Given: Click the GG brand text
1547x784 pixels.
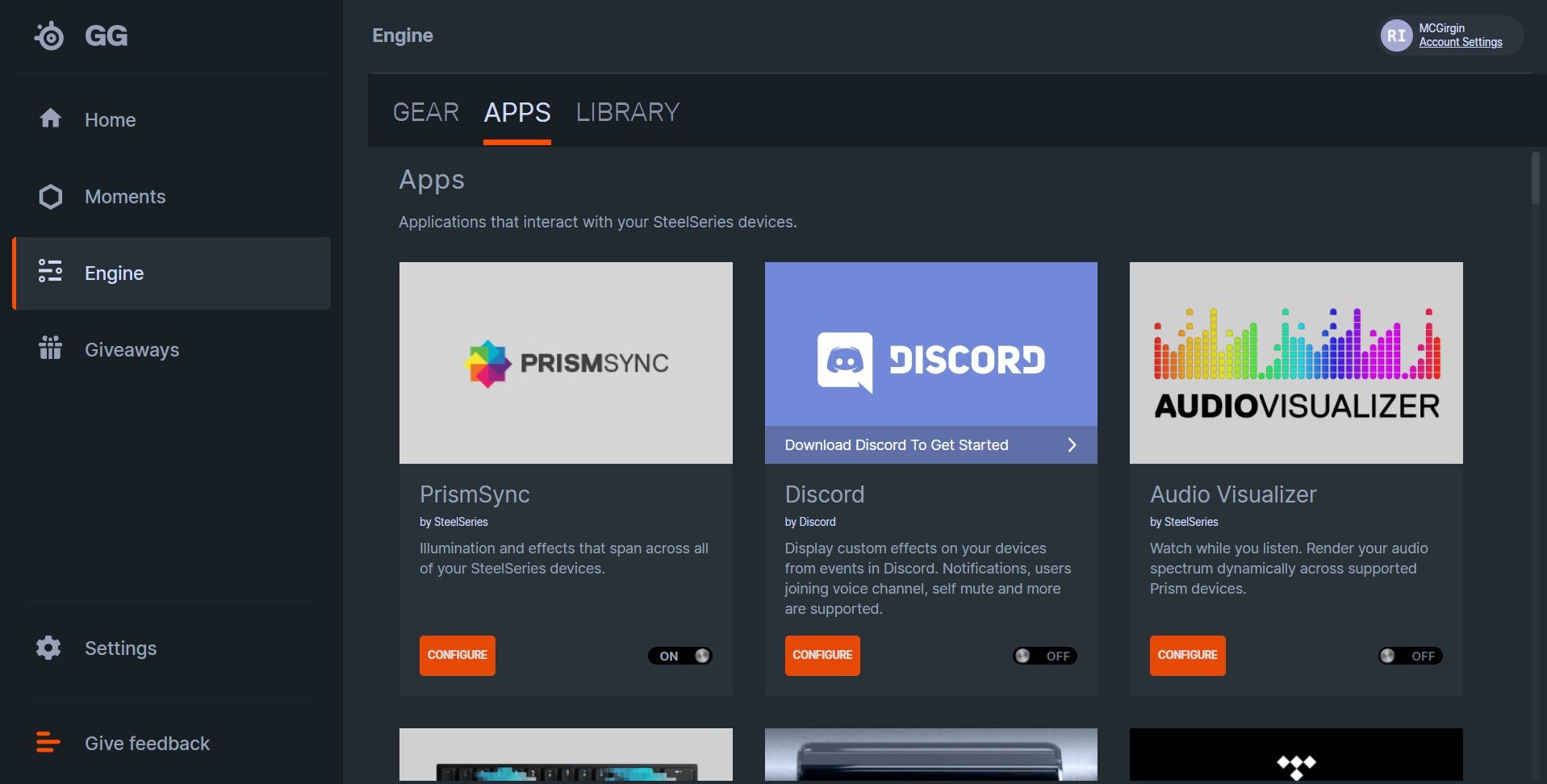Looking at the screenshot, I should [107, 35].
